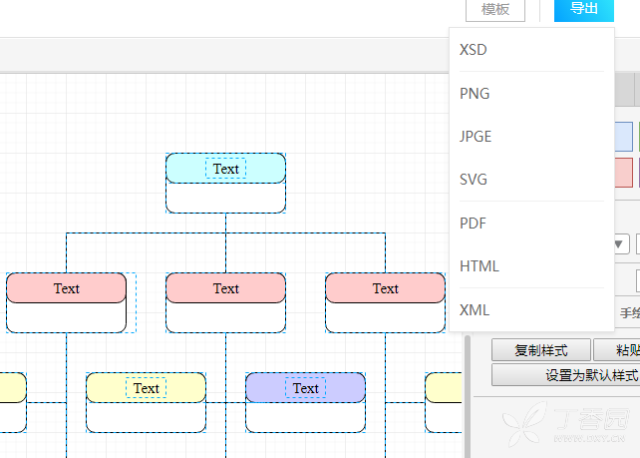Open the dropdown arrow in side panel
Viewport: 640px width, 458px height.
[621, 244]
